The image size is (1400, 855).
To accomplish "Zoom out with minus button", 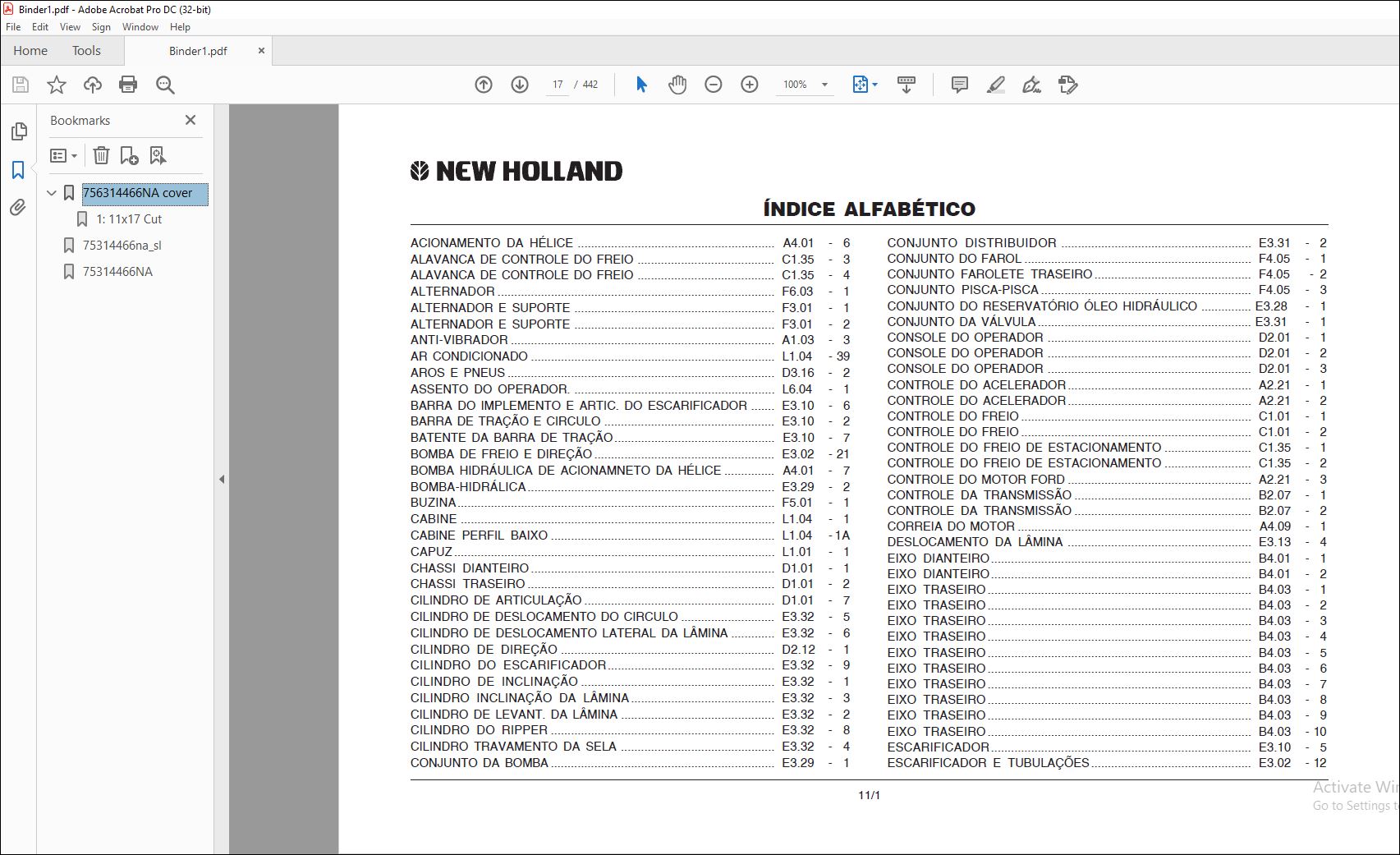I will pos(714,85).
